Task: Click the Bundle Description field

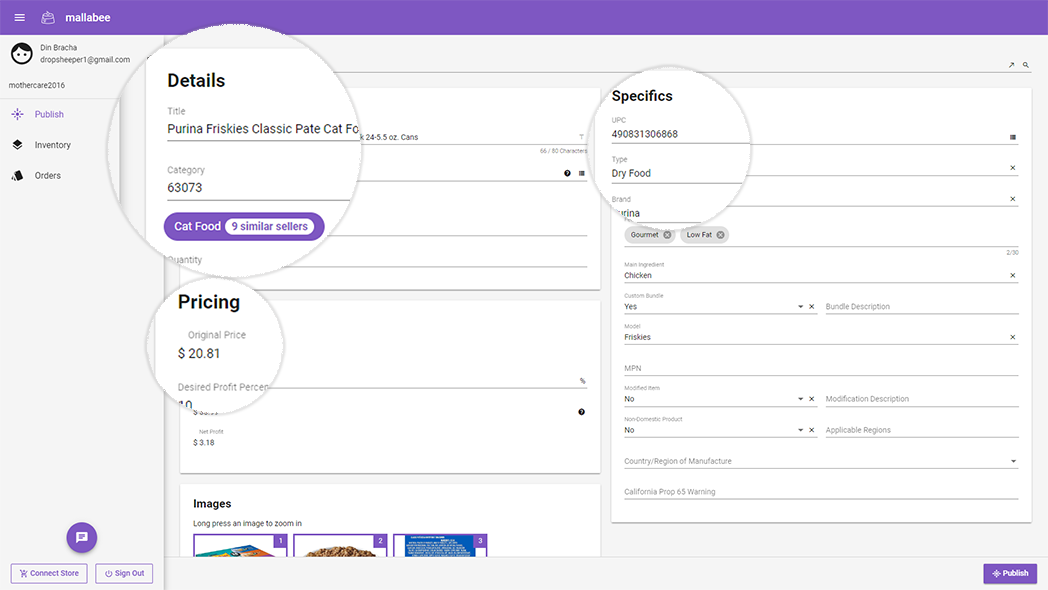Action: point(922,307)
